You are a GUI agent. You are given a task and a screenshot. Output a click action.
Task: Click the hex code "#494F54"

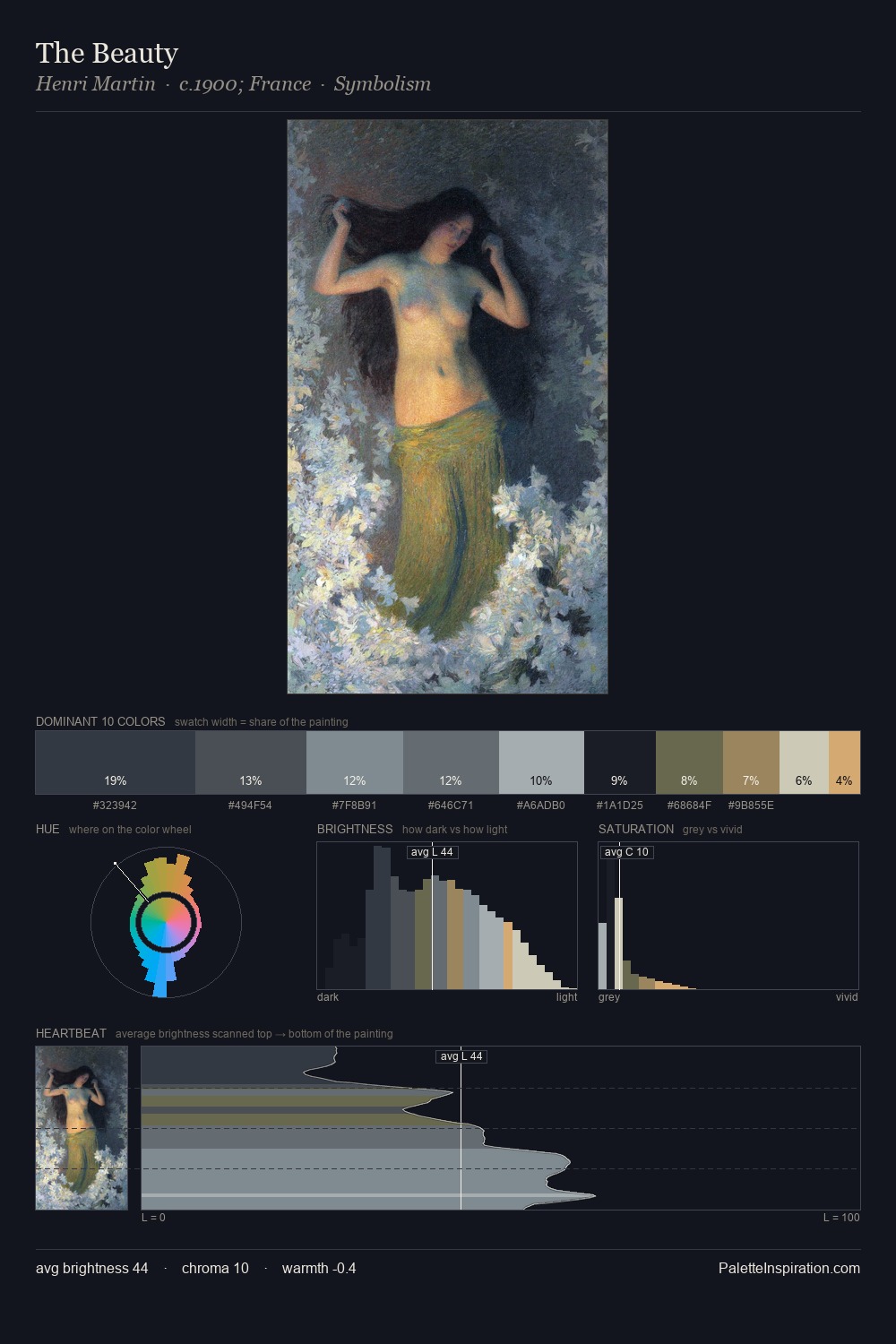click(250, 806)
